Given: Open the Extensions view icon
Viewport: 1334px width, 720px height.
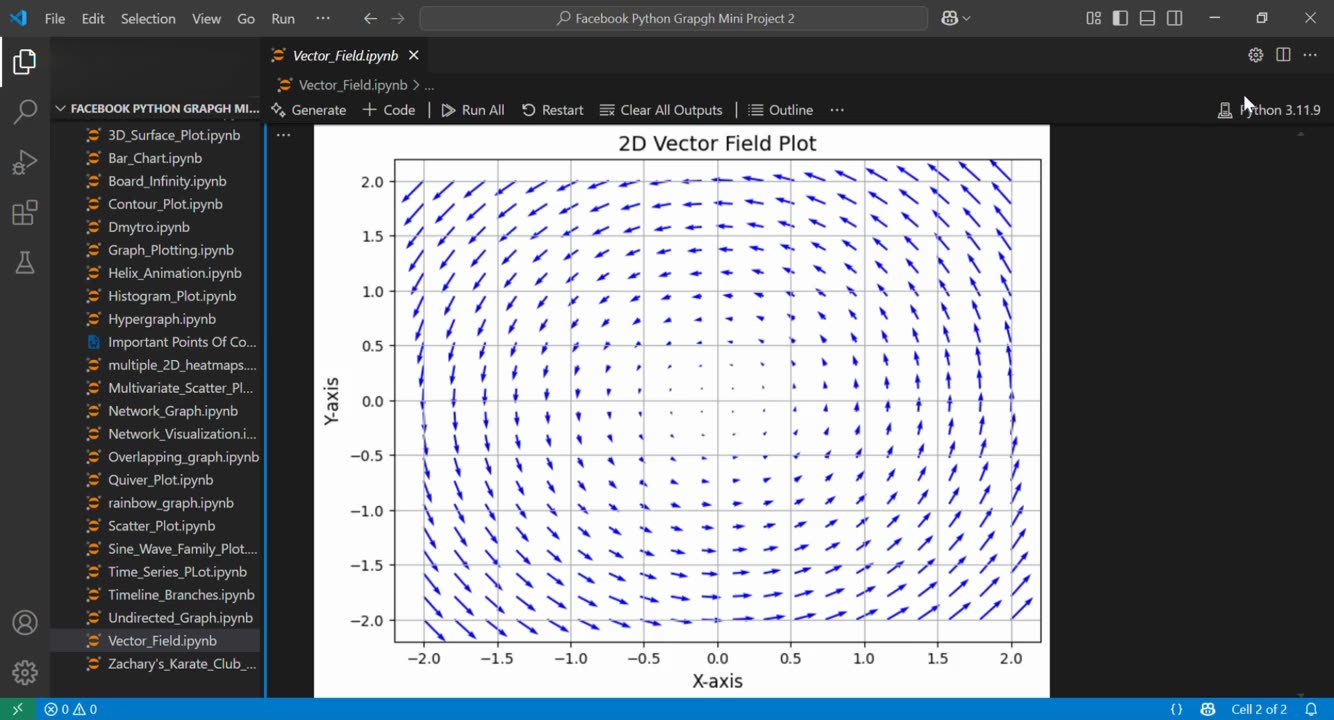Looking at the screenshot, I should (25, 213).
